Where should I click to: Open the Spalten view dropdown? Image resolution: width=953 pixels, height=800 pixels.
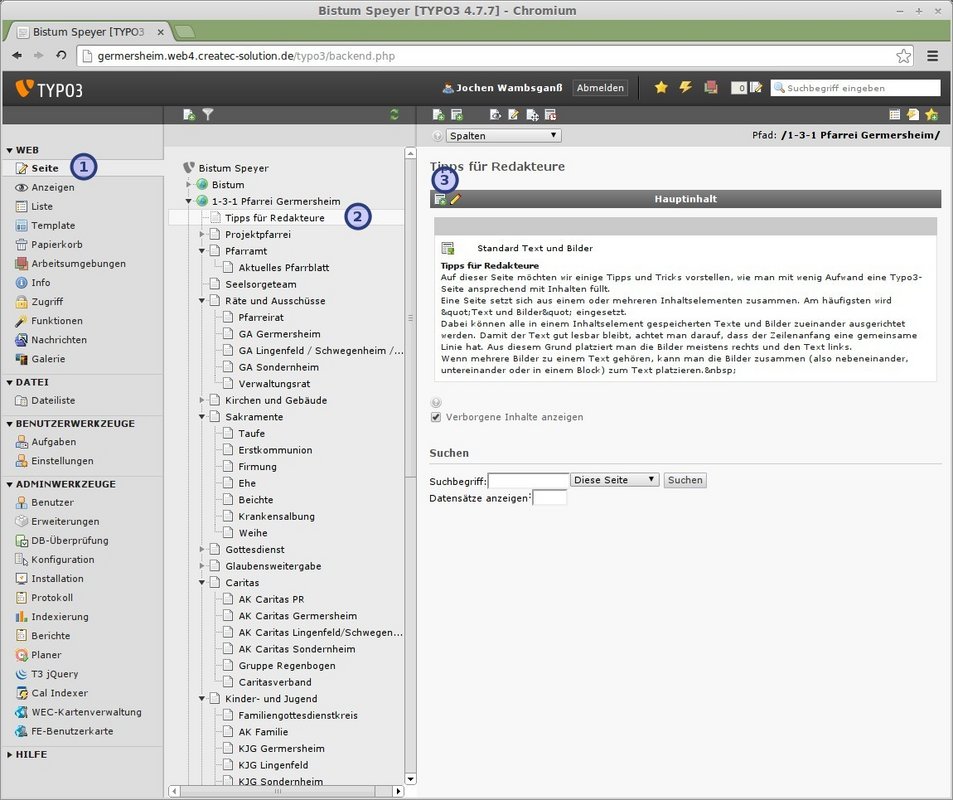(503, 135)
